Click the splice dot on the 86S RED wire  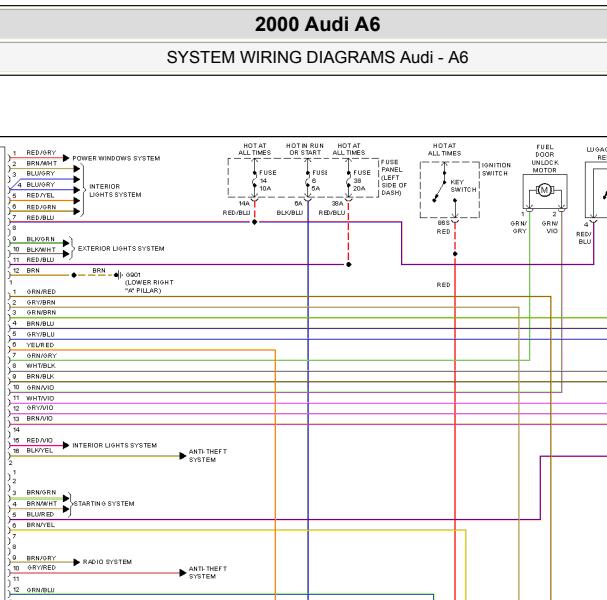(455, 254)
